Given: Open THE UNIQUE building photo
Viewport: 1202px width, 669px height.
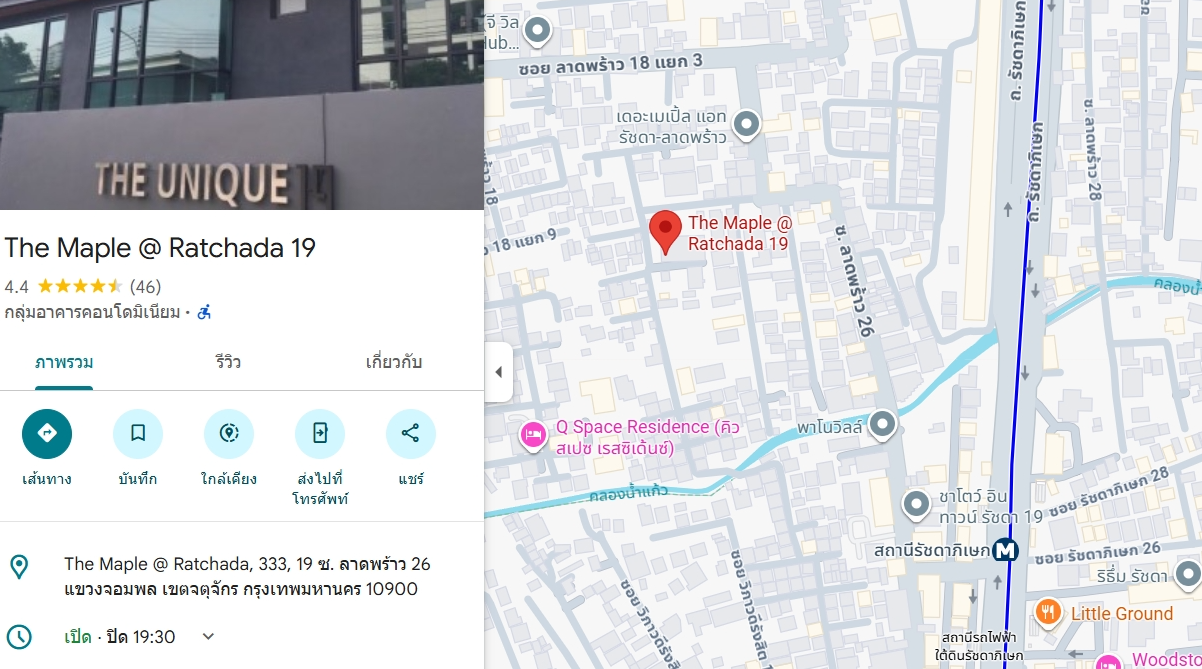Looking at the screenshot, I should (242, 105).
